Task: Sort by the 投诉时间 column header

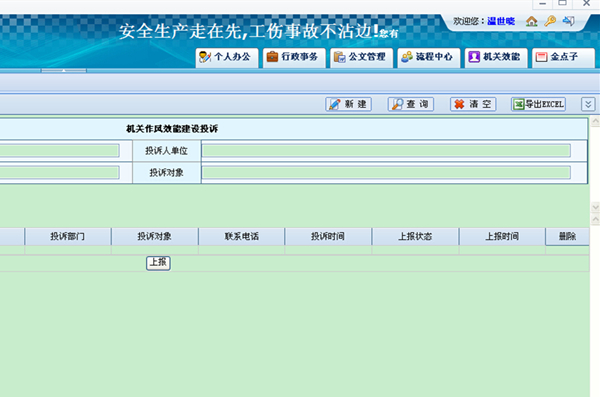Action: pyautogui.click(x=328, y=237)
